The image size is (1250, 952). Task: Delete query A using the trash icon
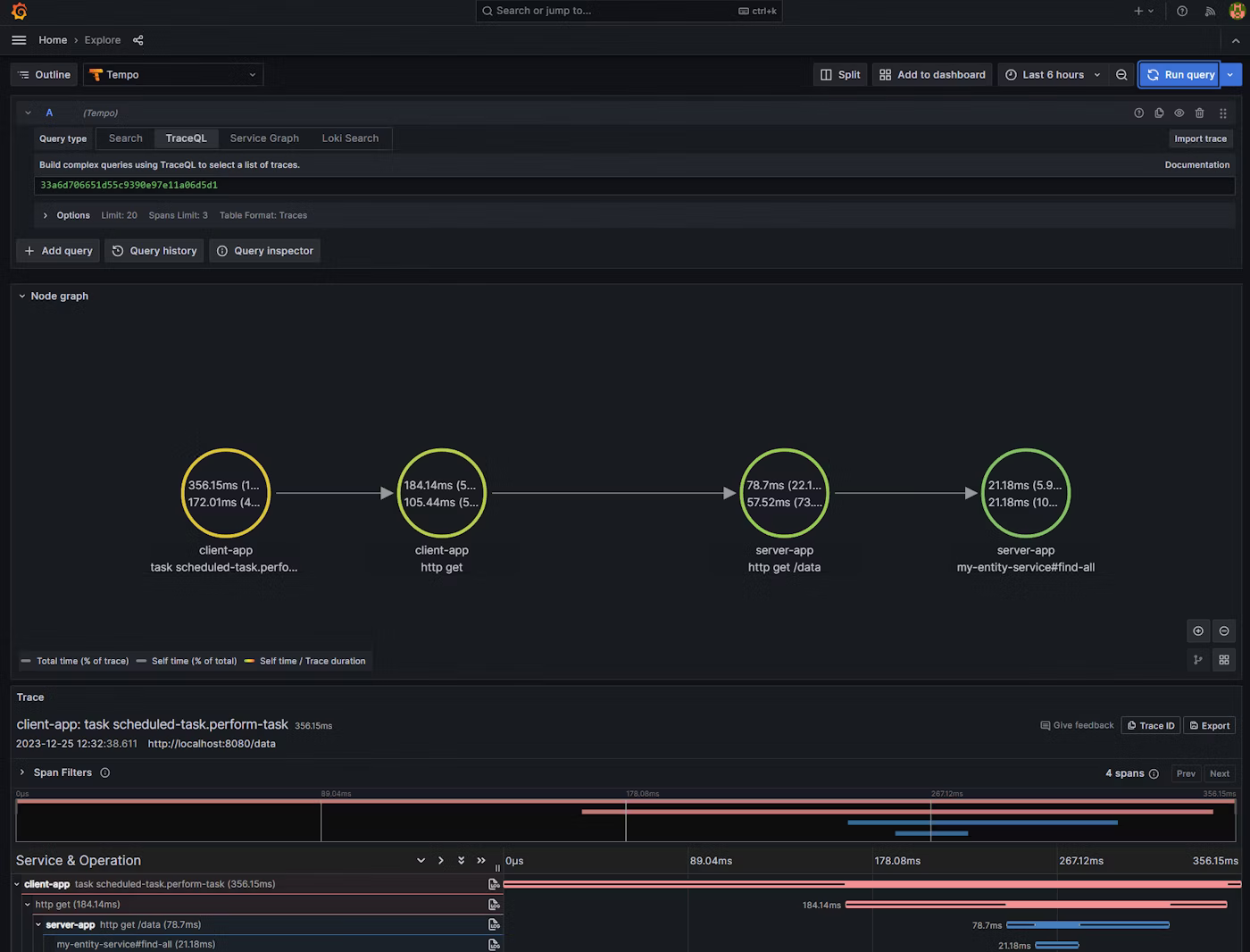pyautogui.click(x=1199, y=113)
